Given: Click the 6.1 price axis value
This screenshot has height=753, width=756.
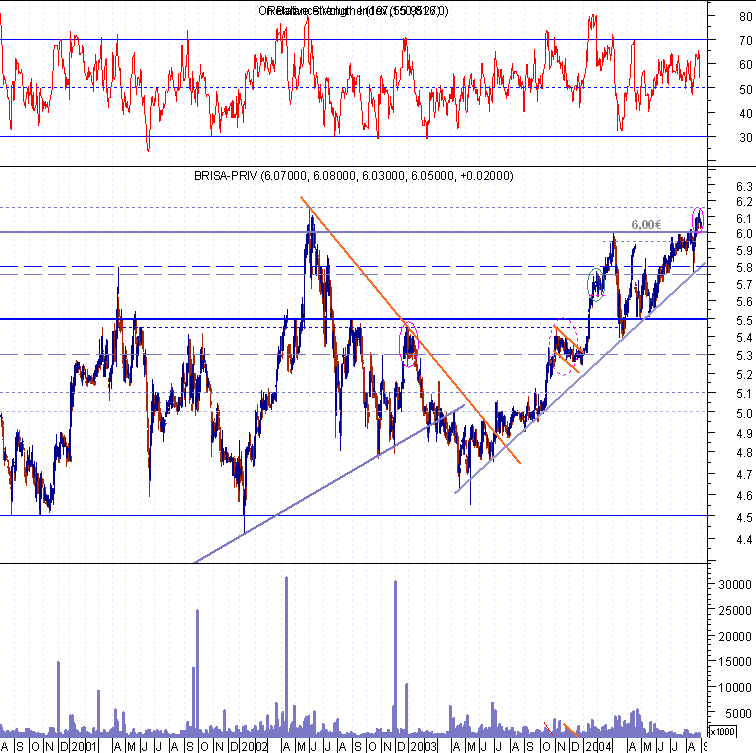Looking at the screenshot, I should coord(744,218).
